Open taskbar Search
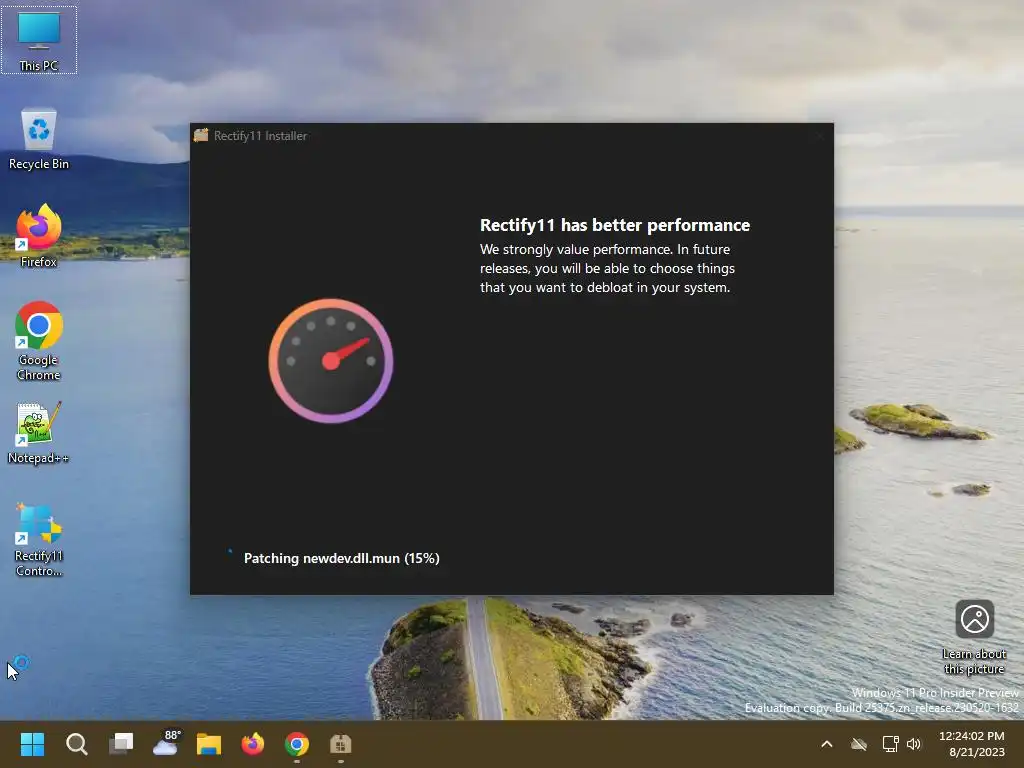Viewport: 1024px width, 768px height. tap(76, 744)
